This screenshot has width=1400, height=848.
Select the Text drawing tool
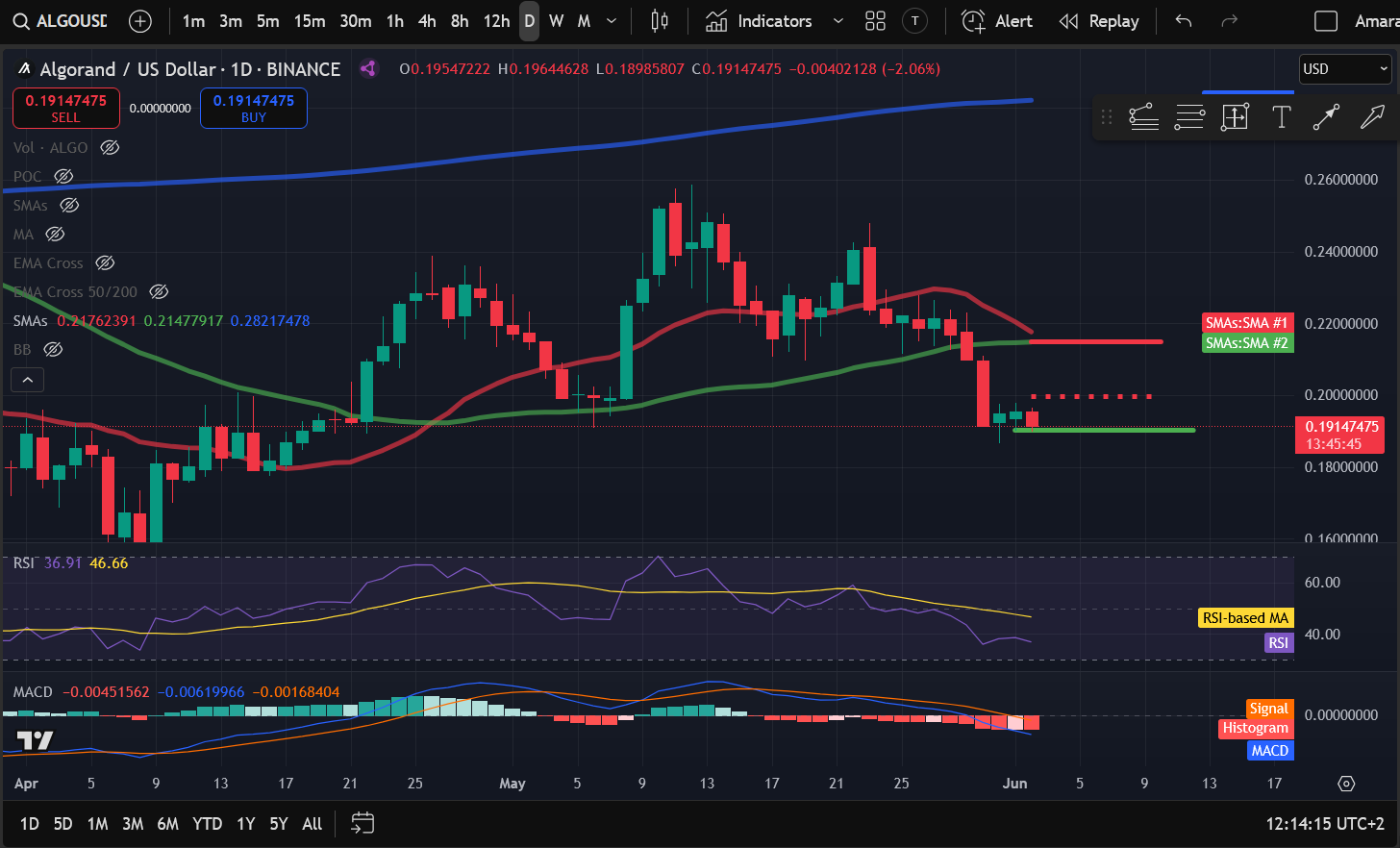(1281, 117)
